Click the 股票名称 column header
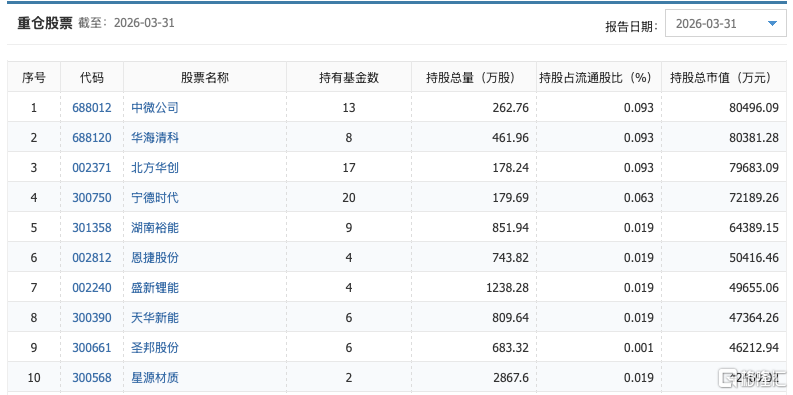Viewport: 793px width, 395px height. coord(205,77)
